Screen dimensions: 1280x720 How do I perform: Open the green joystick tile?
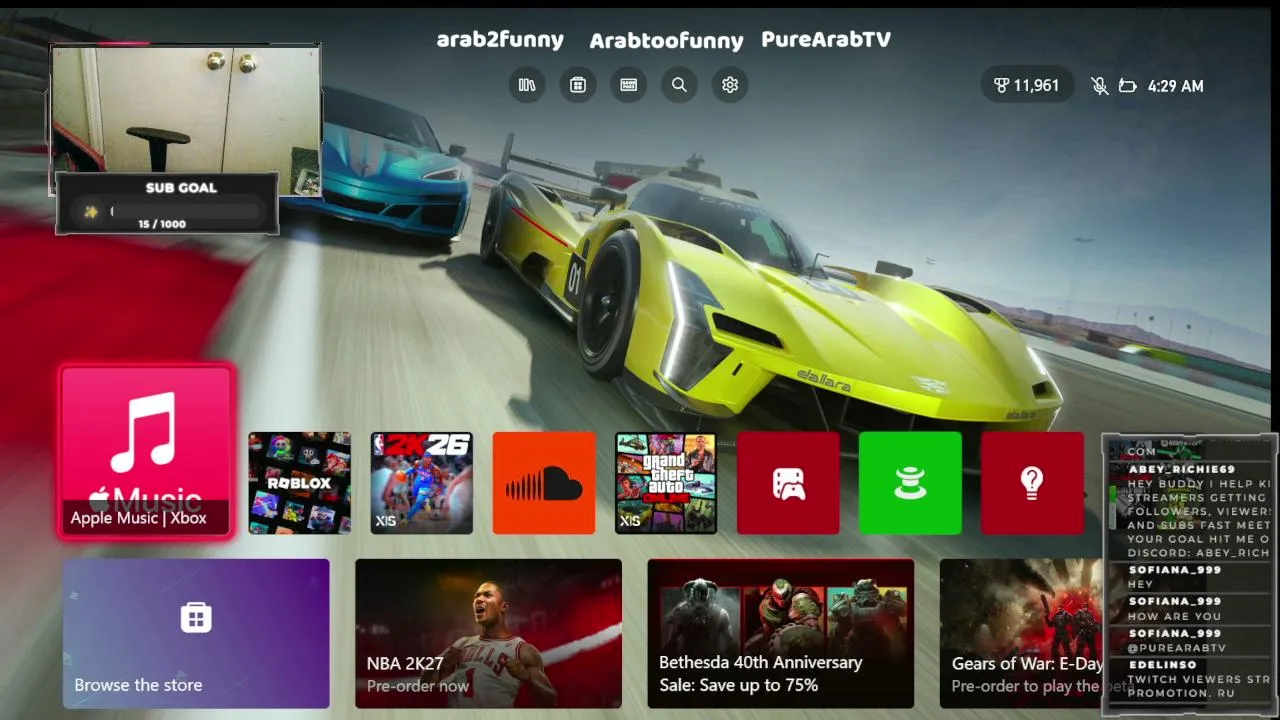point(910,483)
